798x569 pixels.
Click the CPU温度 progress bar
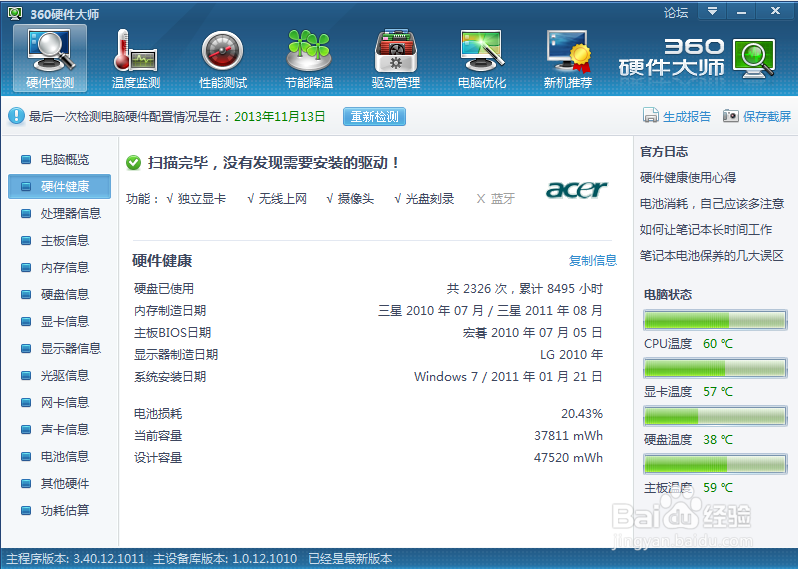715,320
